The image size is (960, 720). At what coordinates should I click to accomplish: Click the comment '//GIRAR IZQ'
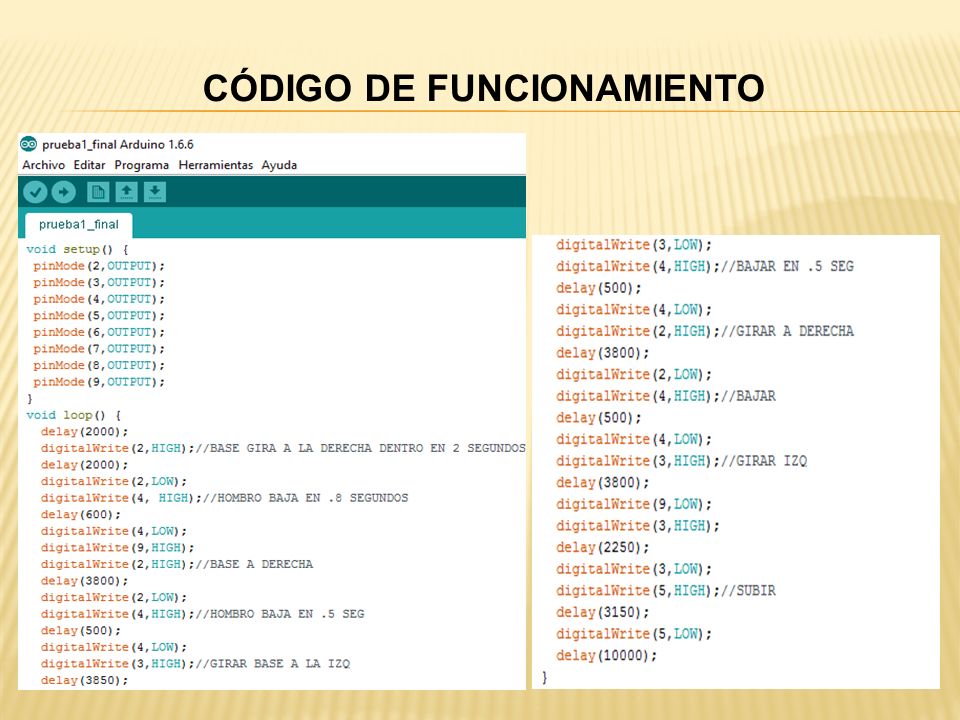tap(764, 461)
